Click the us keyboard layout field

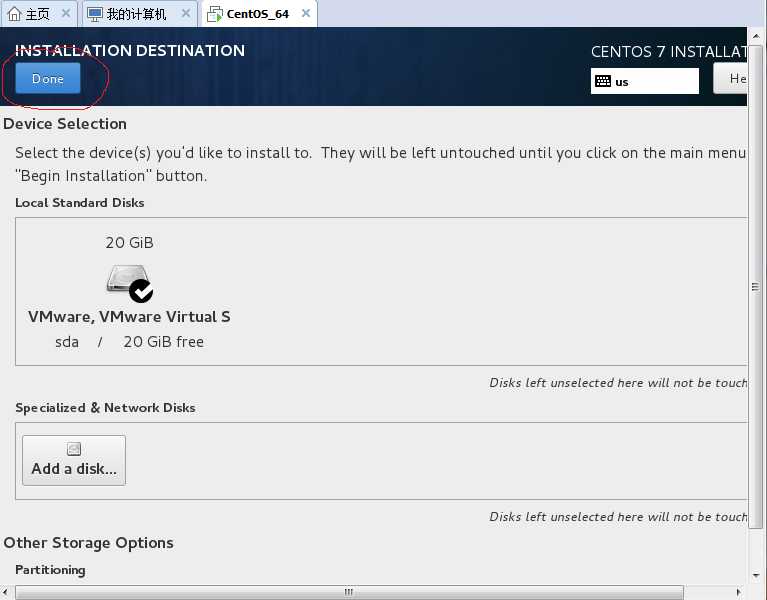[645, 81]
